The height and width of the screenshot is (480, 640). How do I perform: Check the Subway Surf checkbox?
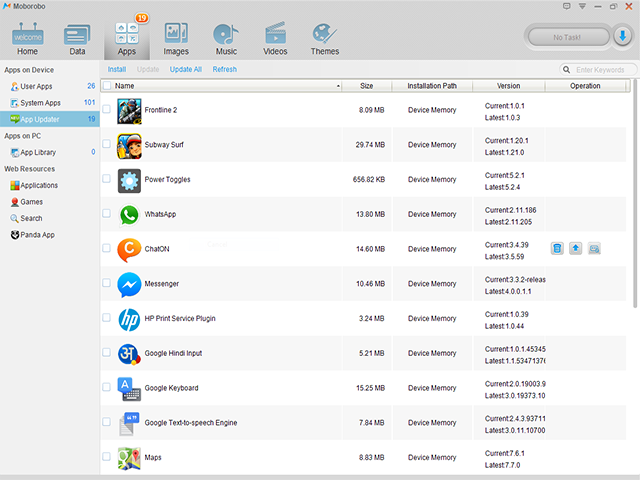tap(107, 144)
